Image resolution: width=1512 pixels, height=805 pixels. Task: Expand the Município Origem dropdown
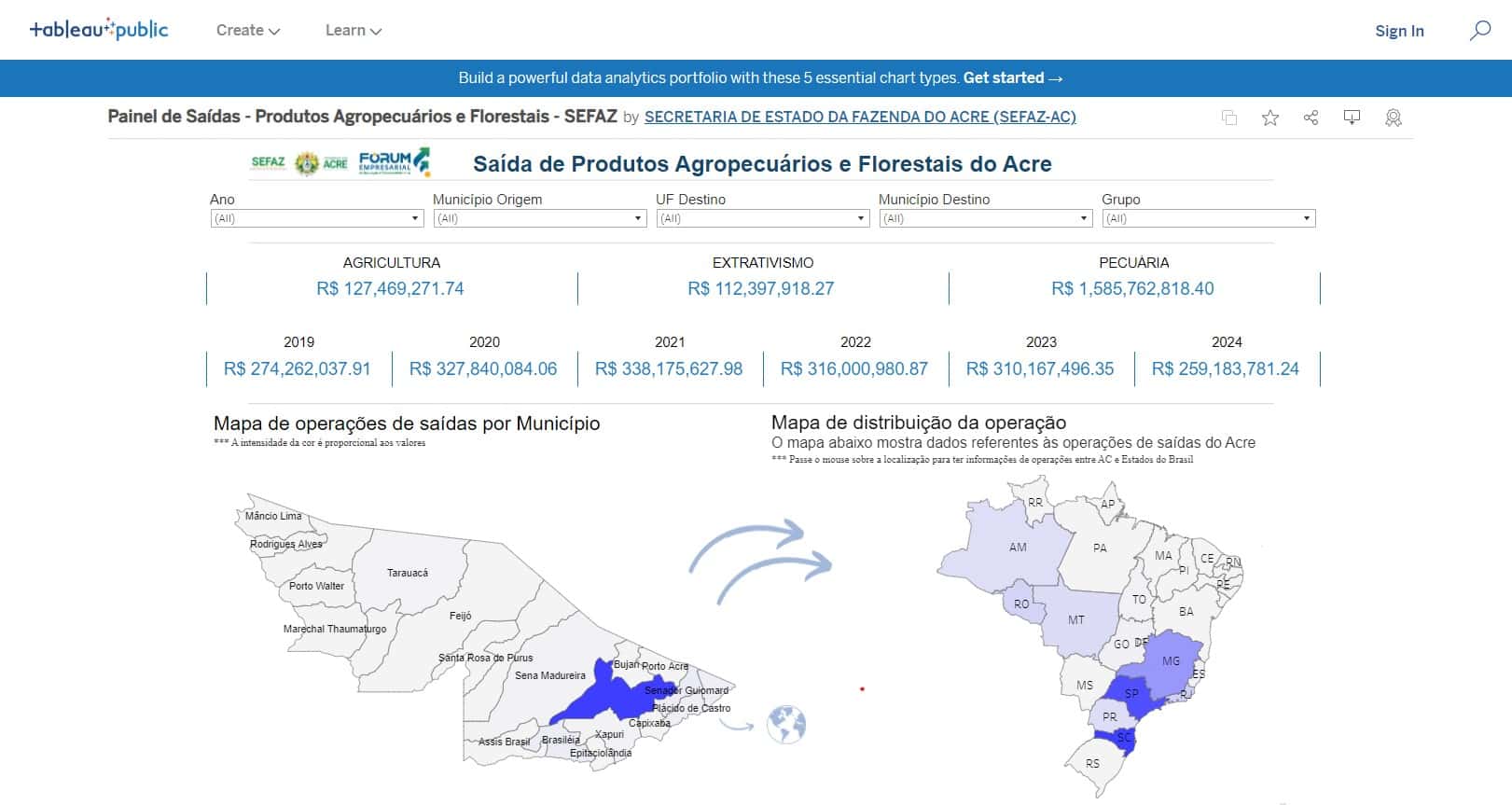coord(539,218)
